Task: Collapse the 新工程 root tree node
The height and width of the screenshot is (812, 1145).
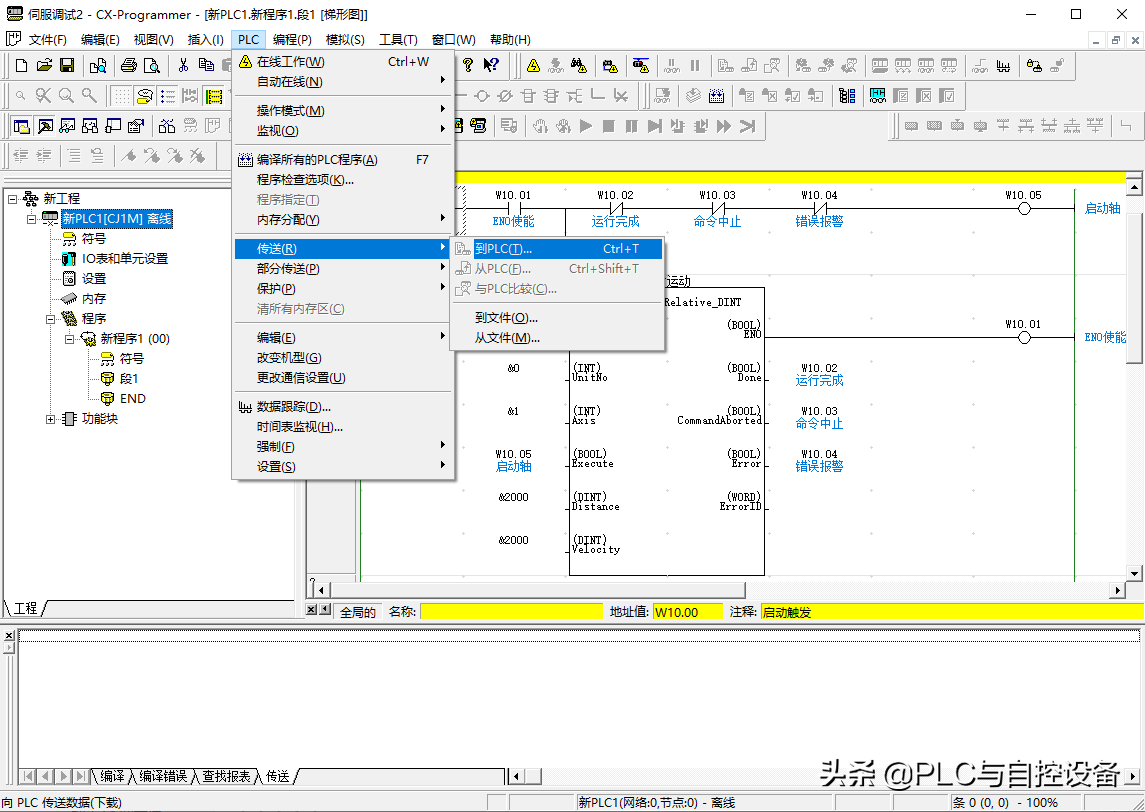Action: (x=12, y=199)
